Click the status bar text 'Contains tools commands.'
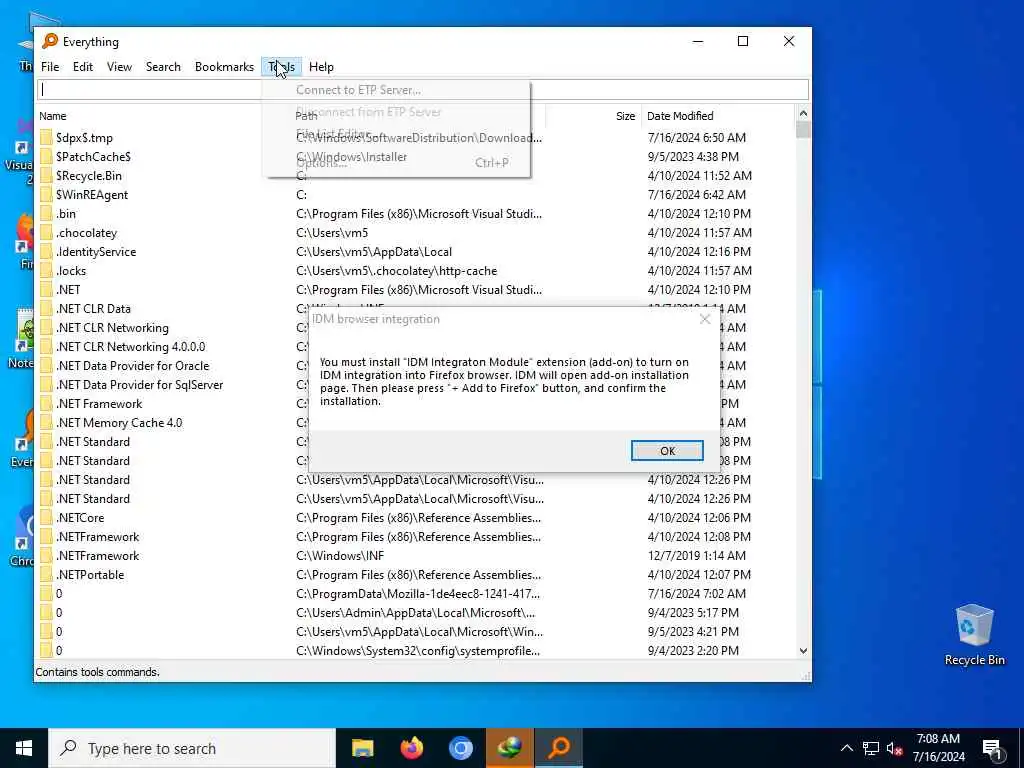 coord(97,672)
